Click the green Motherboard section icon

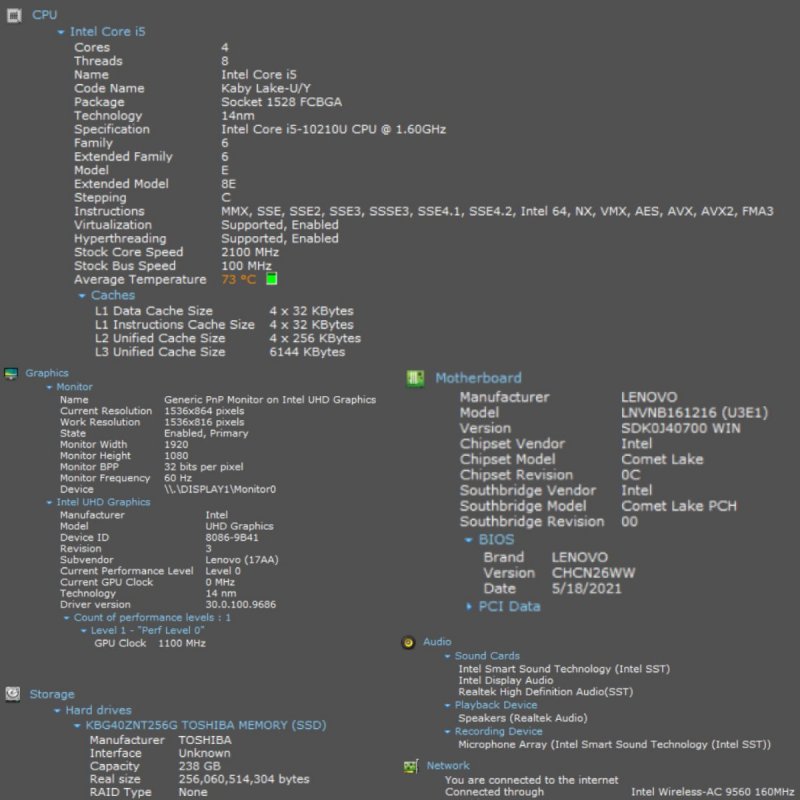415,378
